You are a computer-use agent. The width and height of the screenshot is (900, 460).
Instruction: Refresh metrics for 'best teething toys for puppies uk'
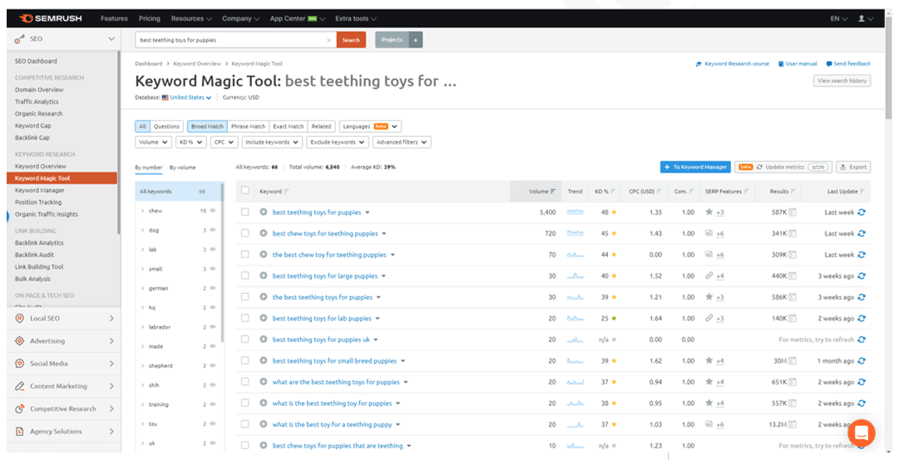pyautogui.click(x=861, y=339)
